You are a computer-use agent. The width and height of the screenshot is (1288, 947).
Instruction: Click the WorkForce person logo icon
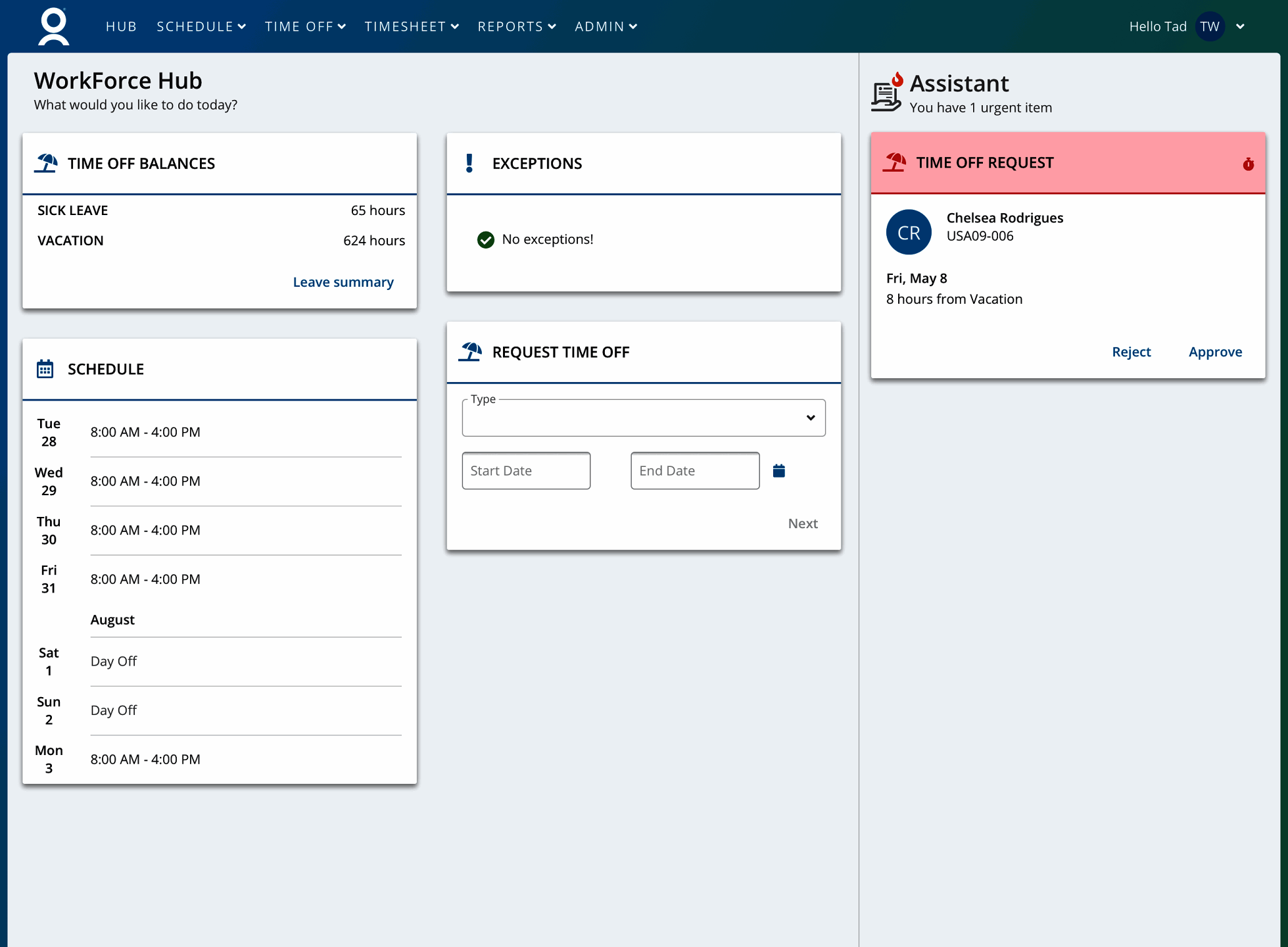[53, 26]
